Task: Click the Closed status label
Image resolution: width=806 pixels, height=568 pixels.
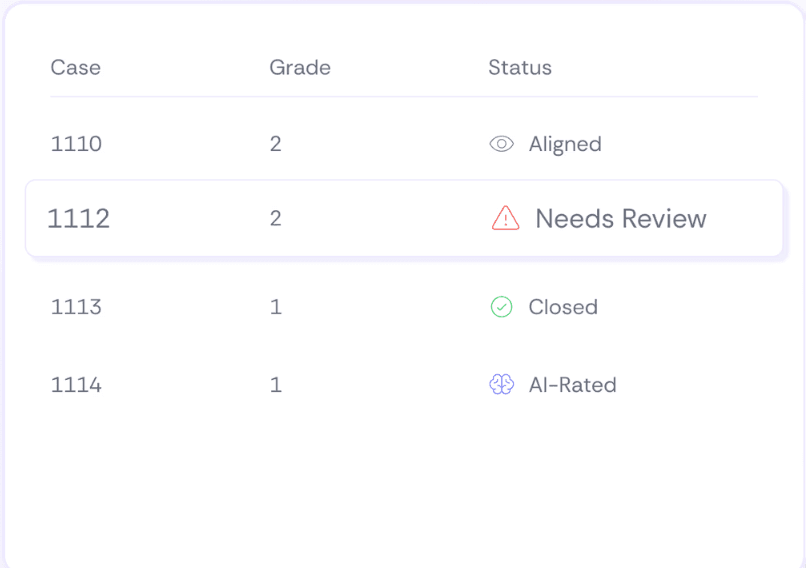Action: click(563, 307)
